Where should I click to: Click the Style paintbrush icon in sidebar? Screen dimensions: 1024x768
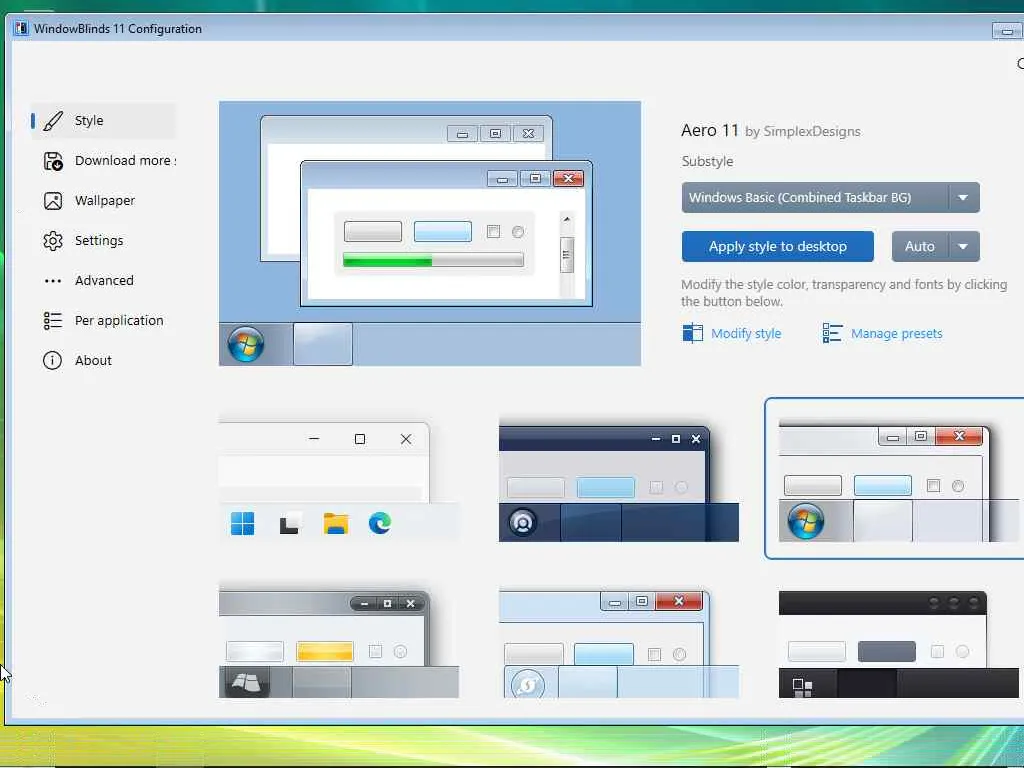53,121
